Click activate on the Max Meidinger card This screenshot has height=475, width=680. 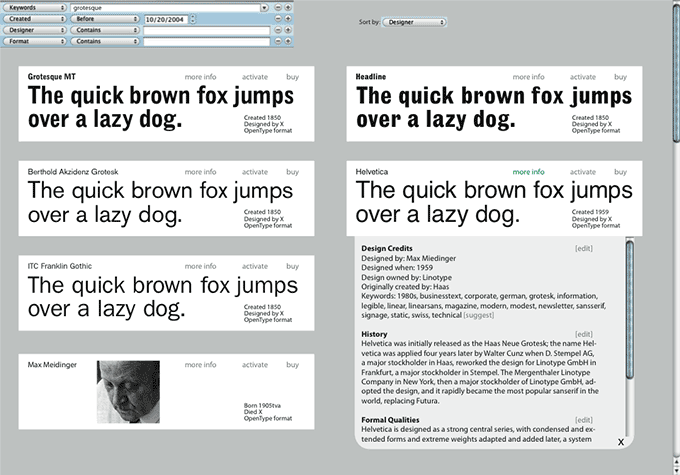tap(255, 365)
